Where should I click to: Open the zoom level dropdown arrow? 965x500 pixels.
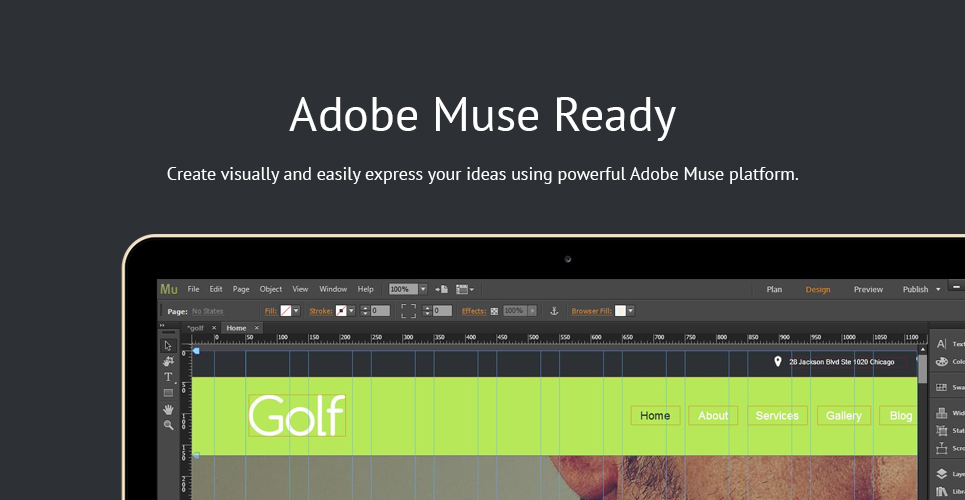[x=423, y=289]
